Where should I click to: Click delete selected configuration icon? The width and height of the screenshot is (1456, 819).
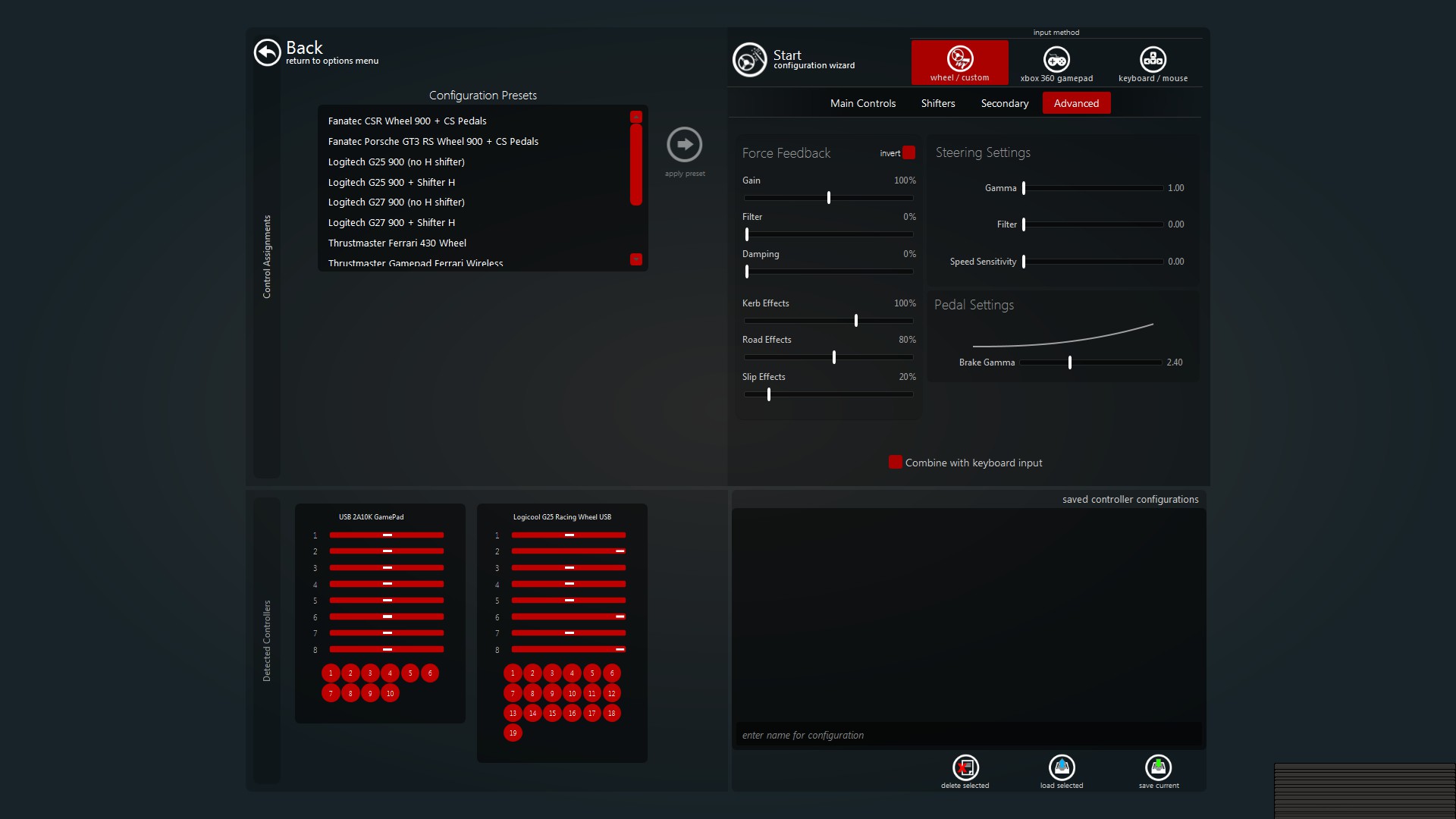coord(965,767)
